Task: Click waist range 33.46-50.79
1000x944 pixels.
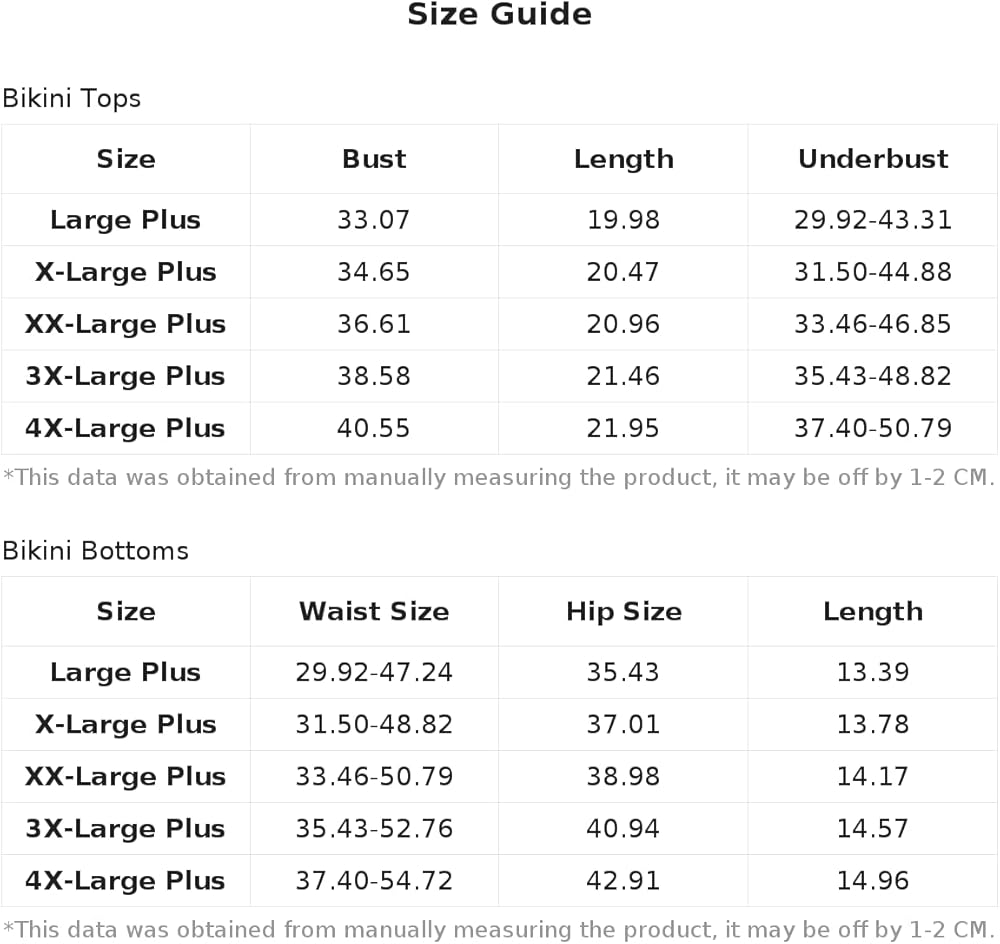Action: 374,776
